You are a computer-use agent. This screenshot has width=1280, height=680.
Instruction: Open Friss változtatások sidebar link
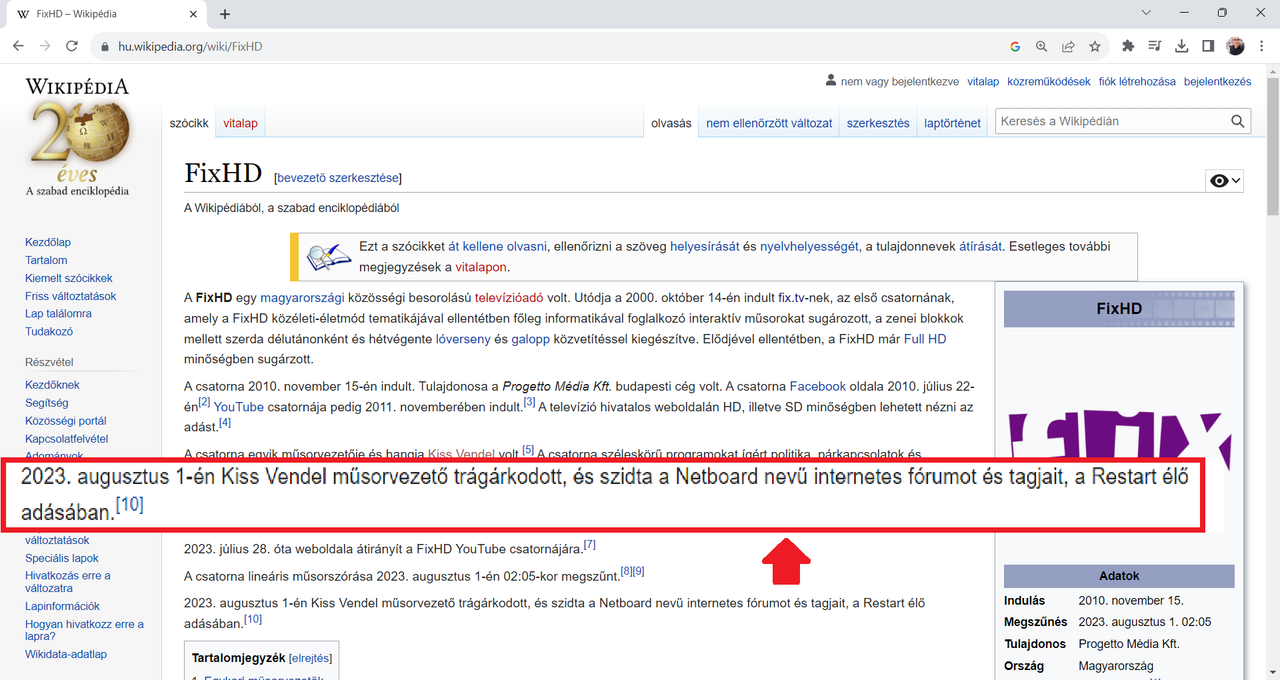click(x=70, y=296)
